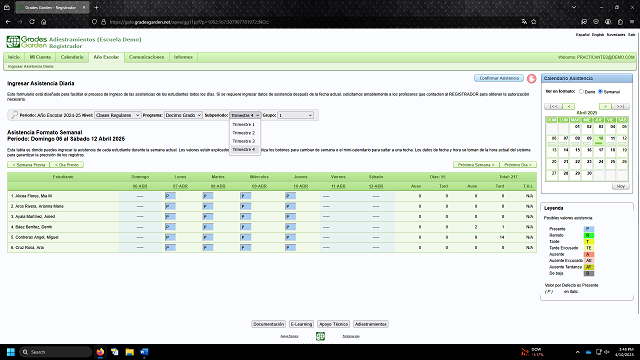Click the Ausente red legend swatch
The image size is (640, 360).
[589, 254]
